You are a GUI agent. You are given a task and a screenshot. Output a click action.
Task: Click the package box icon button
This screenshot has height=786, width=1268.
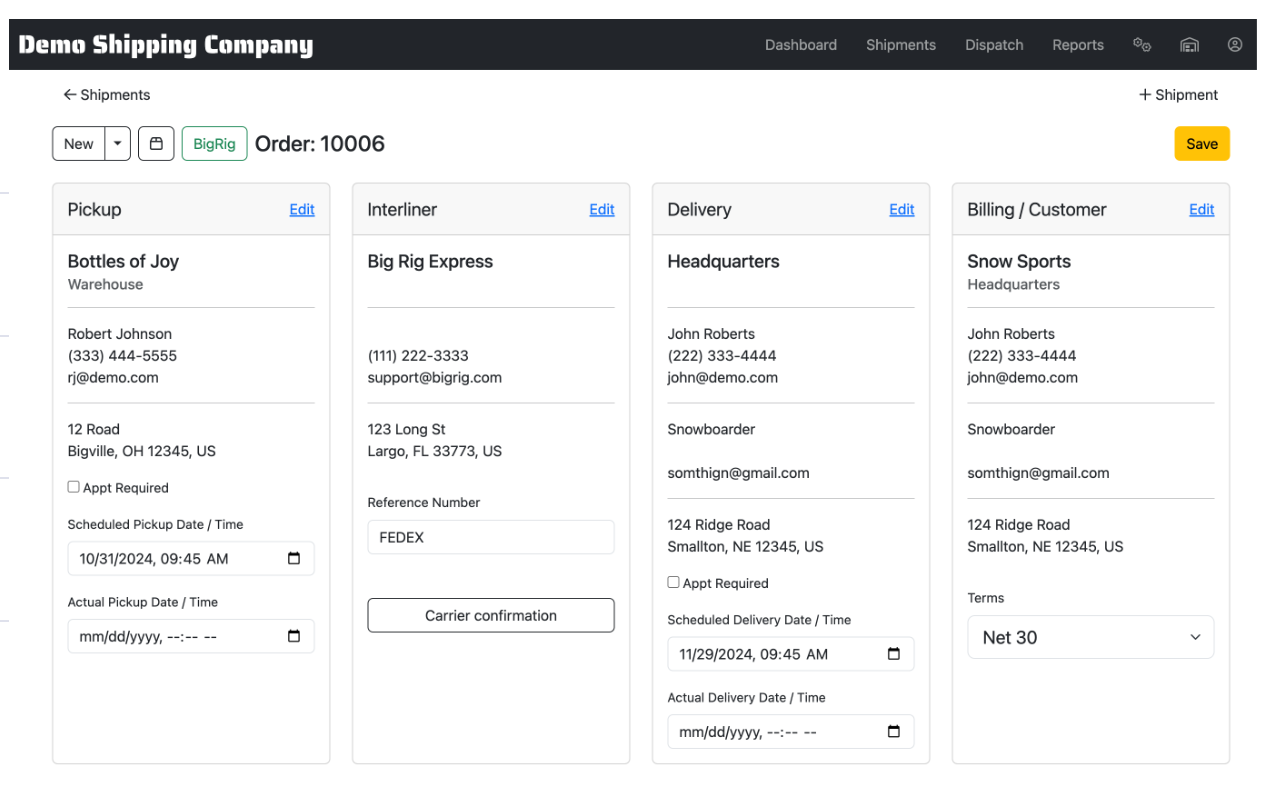coord(156,144)
